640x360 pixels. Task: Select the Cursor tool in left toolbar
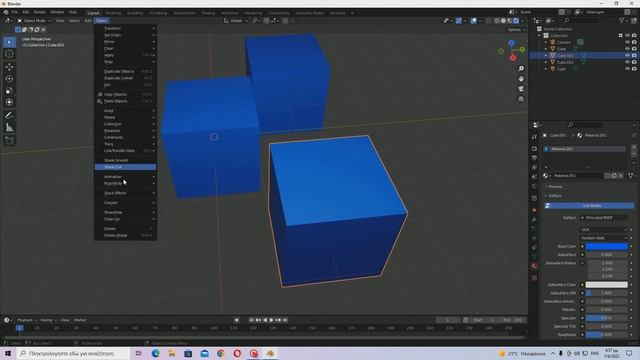9,54
